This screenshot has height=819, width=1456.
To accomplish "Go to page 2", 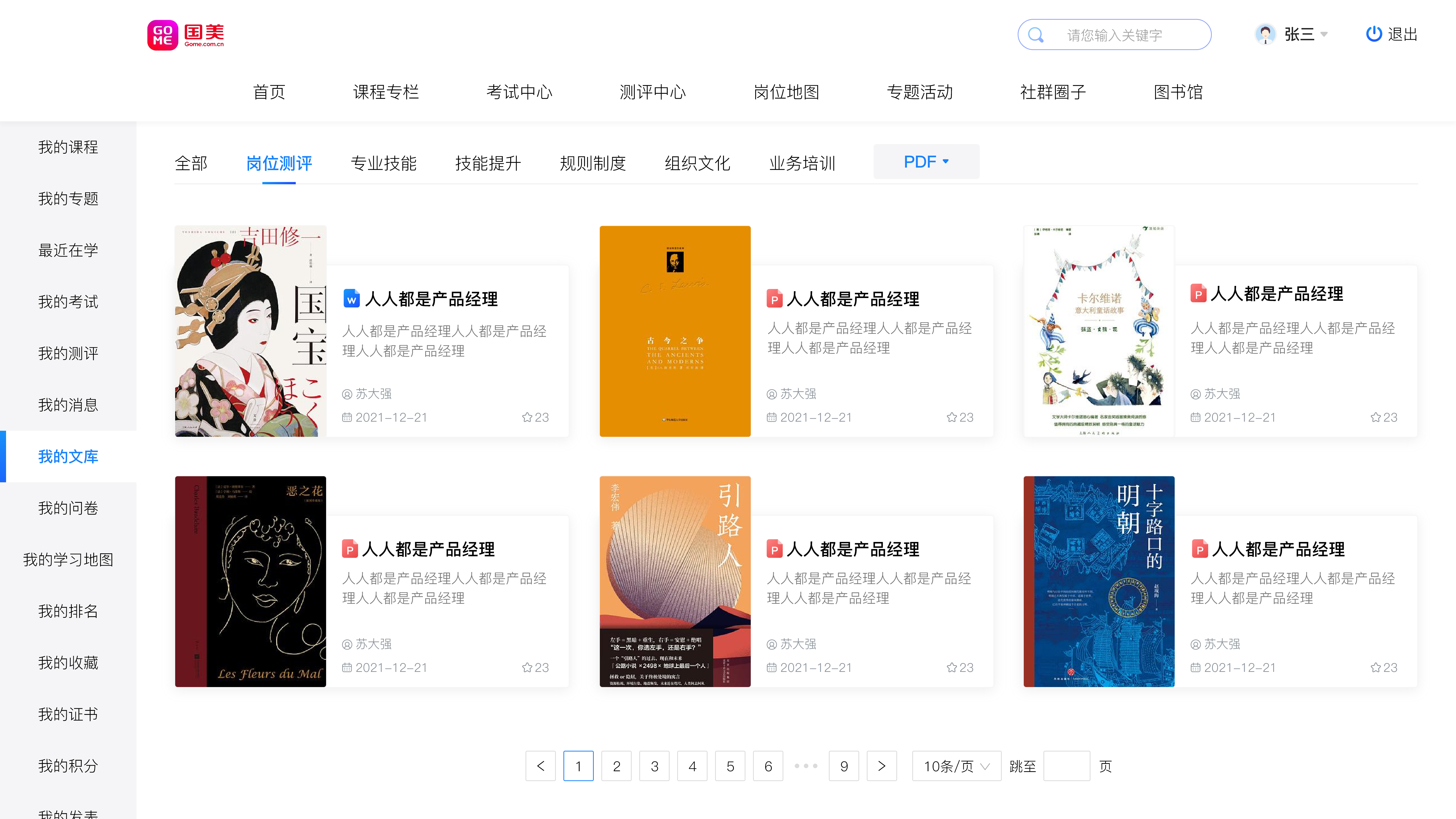I will pos(617,766).
